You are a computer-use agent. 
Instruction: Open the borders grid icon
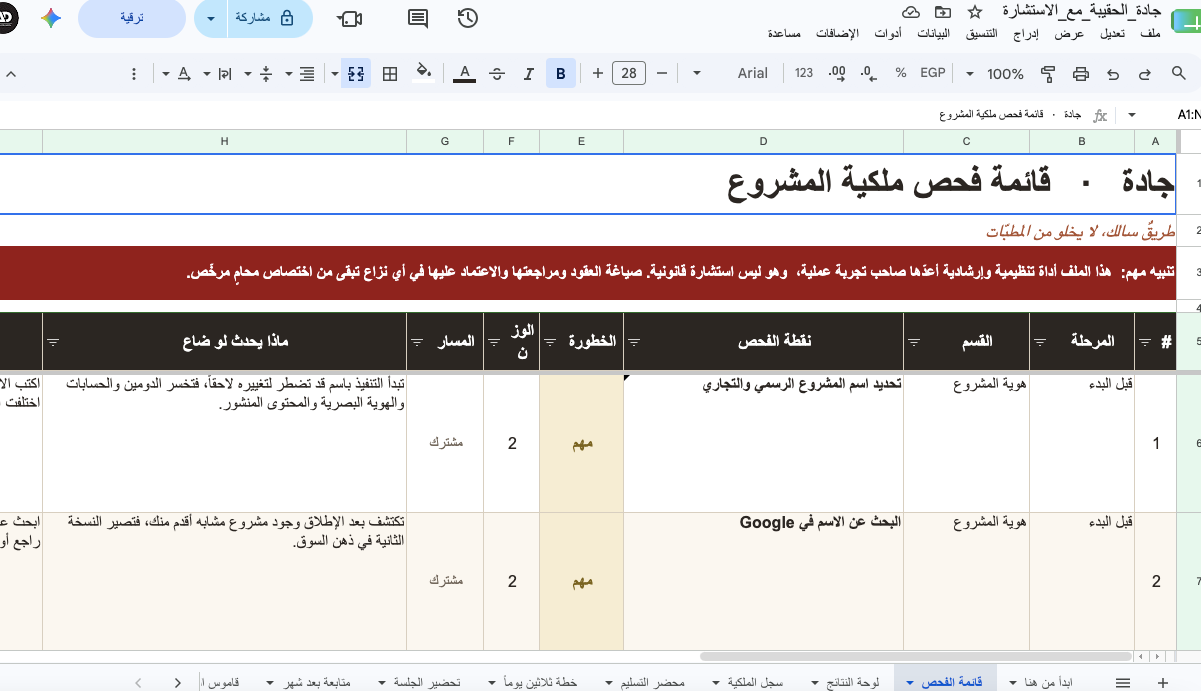391,73
